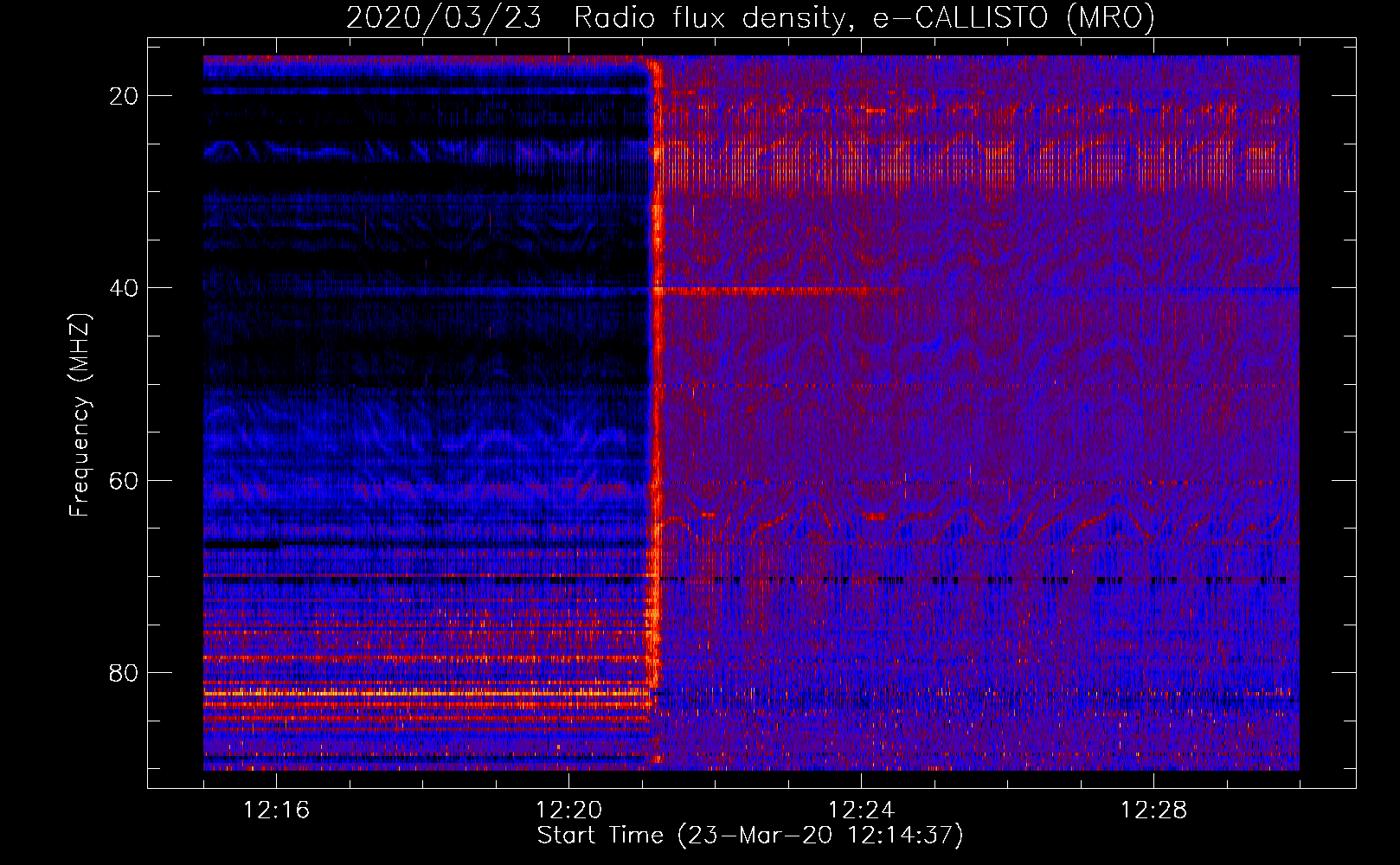
Task: Click the 12:16 time tick label
Action: 276,811
